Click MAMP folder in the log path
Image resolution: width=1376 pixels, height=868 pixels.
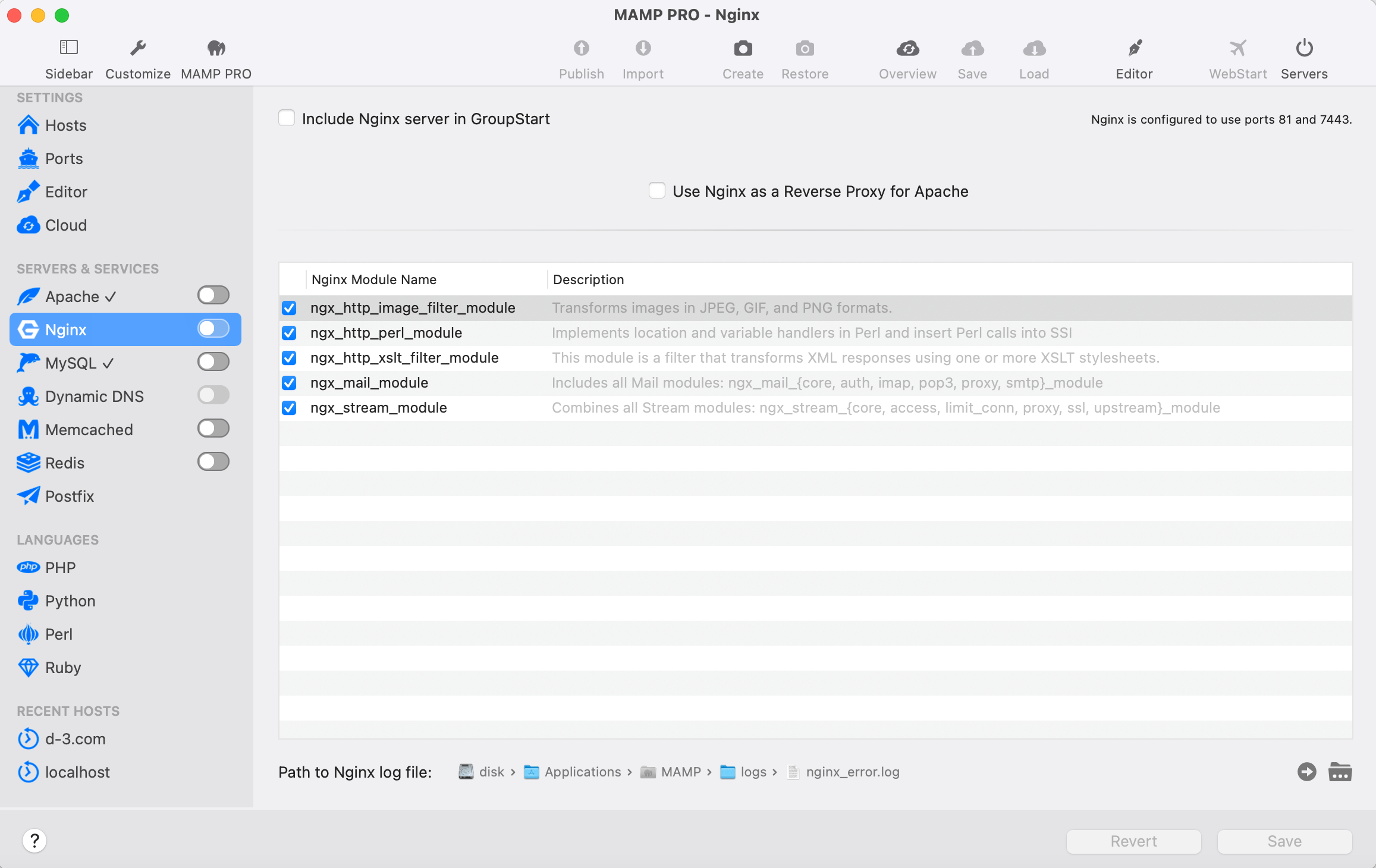coord(671,772)
